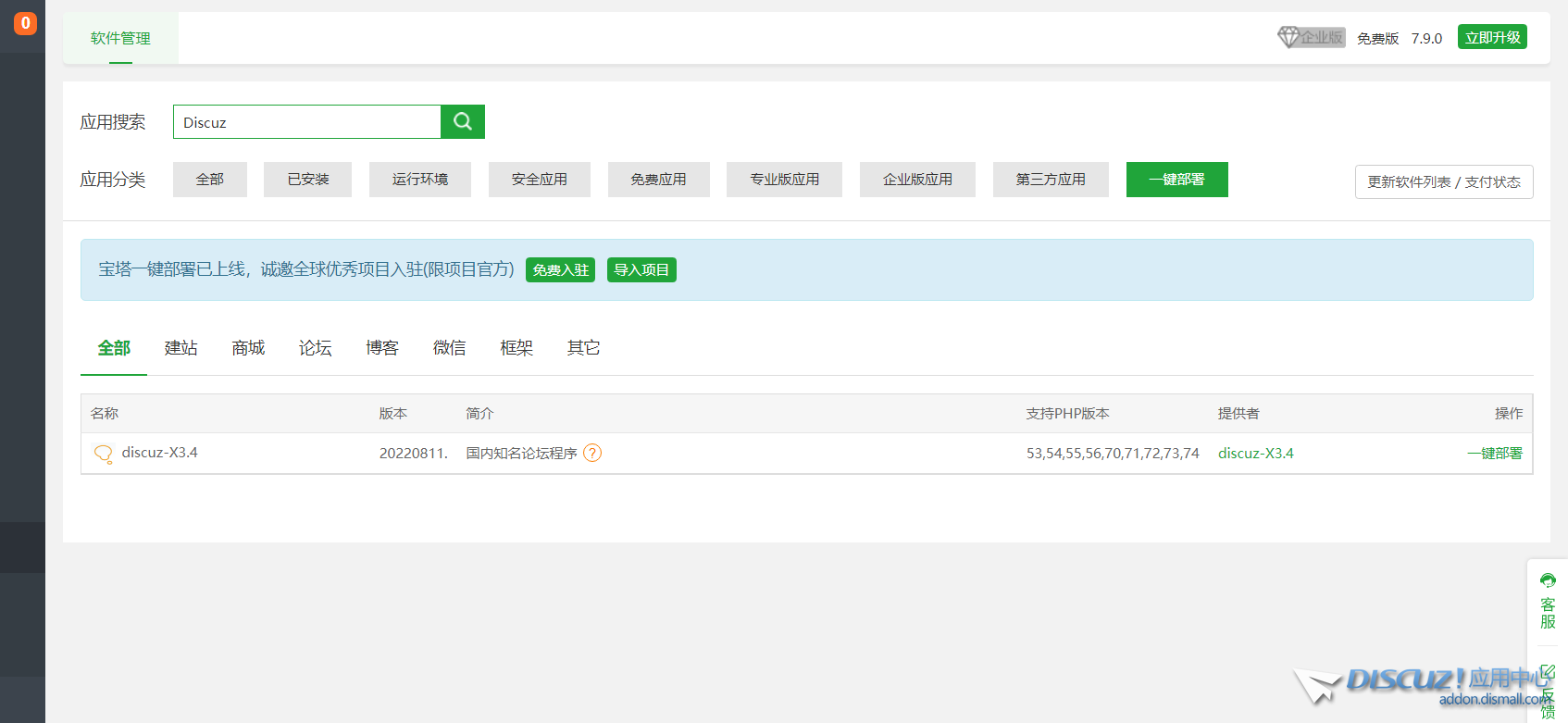Viewport: 1568px width, 723px height.
Task: Open the 客服 customer service headset icon
Action: [x=1548, y=581]
